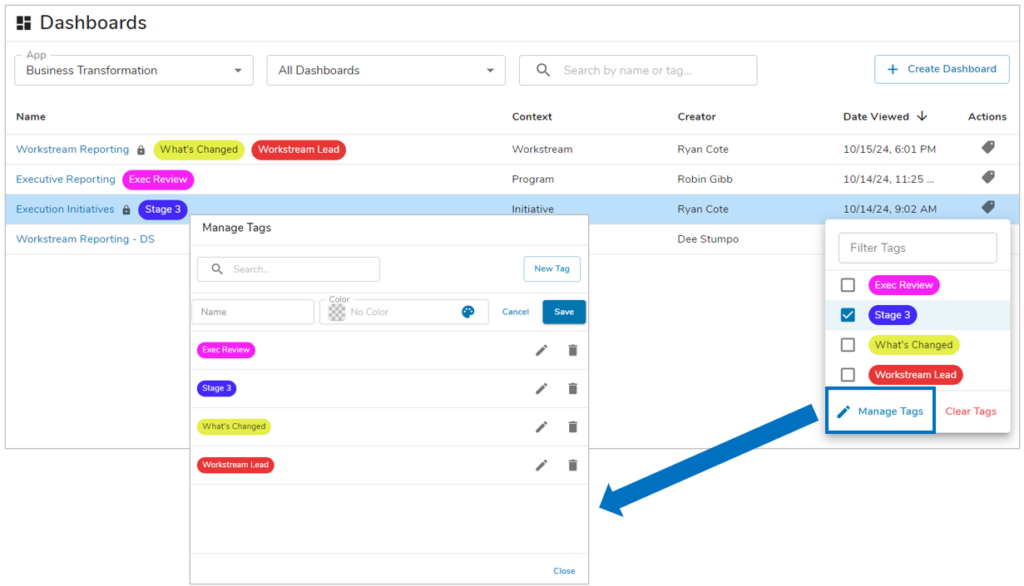Delete the Workstream Lead tag

tap(573, 466)
